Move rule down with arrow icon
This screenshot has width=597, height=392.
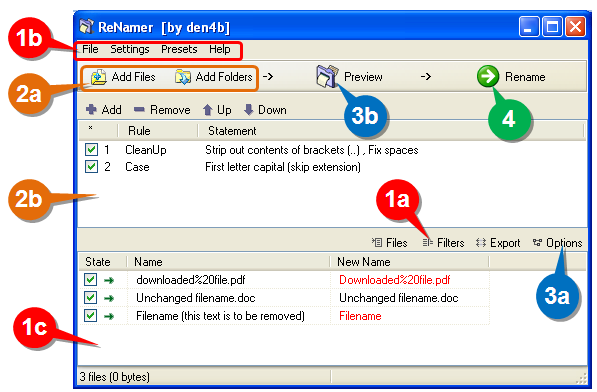(249, 110)
